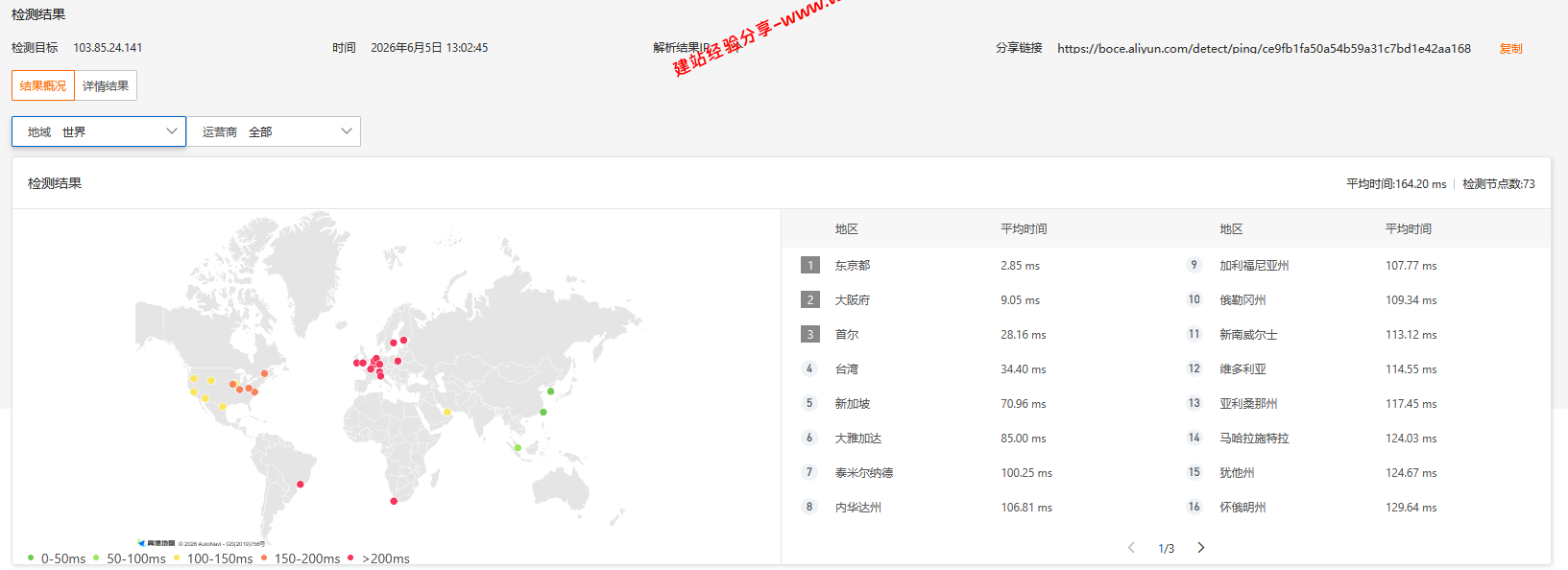Go to previous page of region table

1131,548
